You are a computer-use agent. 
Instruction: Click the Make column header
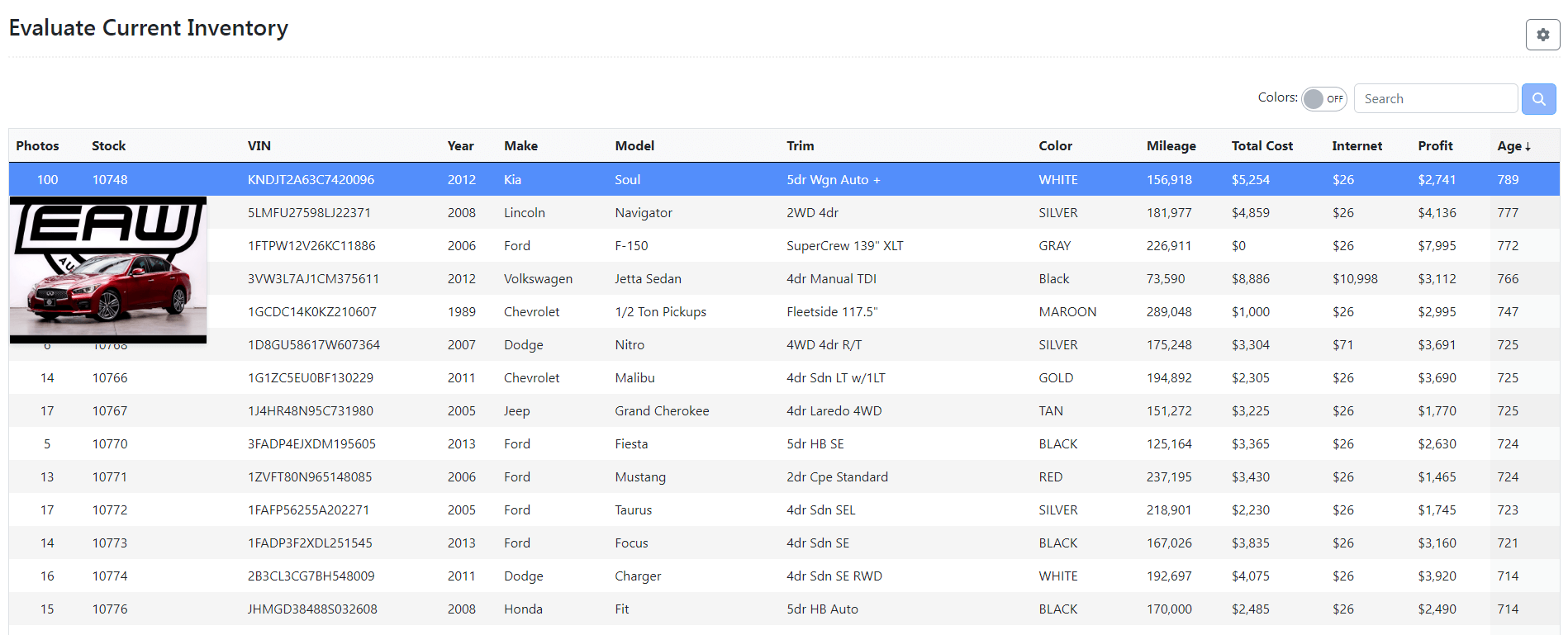click(520, 146)
